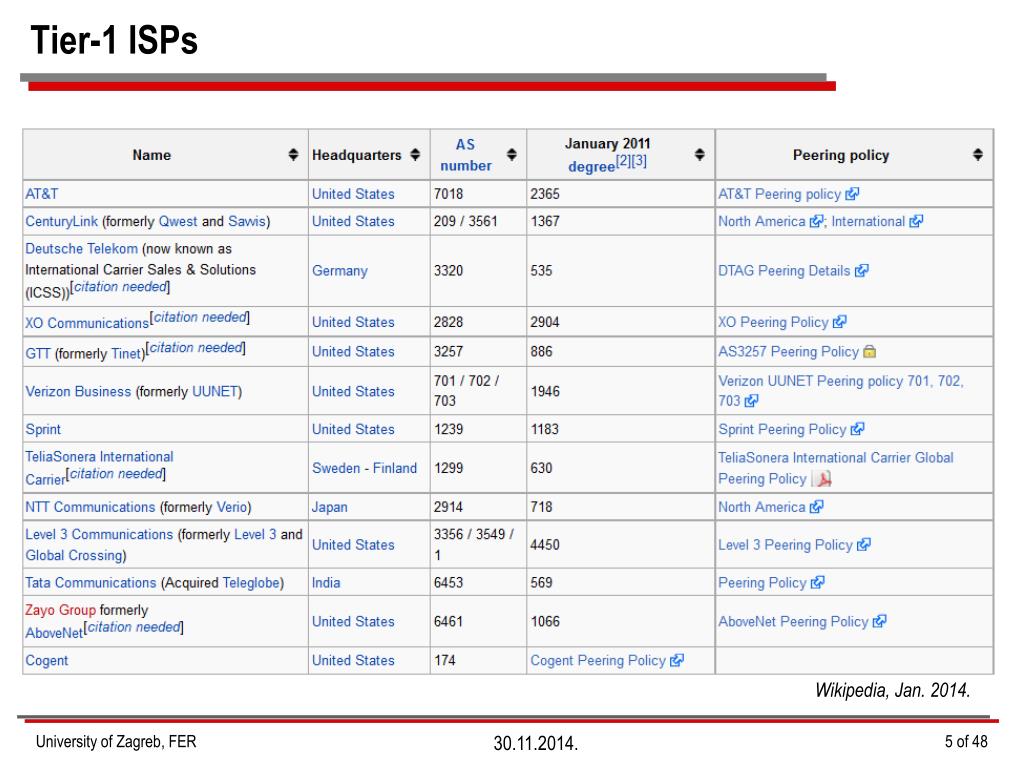The height and width of the screenshot is (768, 1024).
Task: Open the Sweden - Finland headquarters link
Action: click(x=364, y=468)
